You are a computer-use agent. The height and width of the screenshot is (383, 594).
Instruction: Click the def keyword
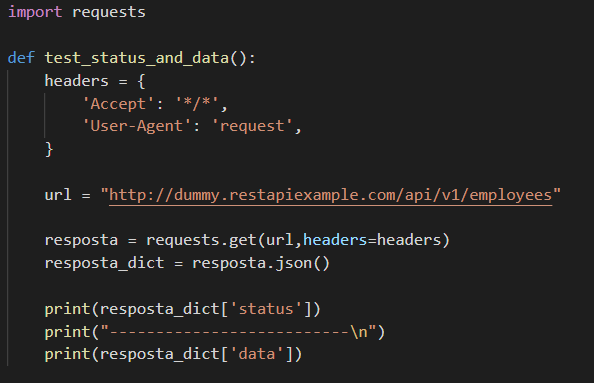click(x=21, y=58)
